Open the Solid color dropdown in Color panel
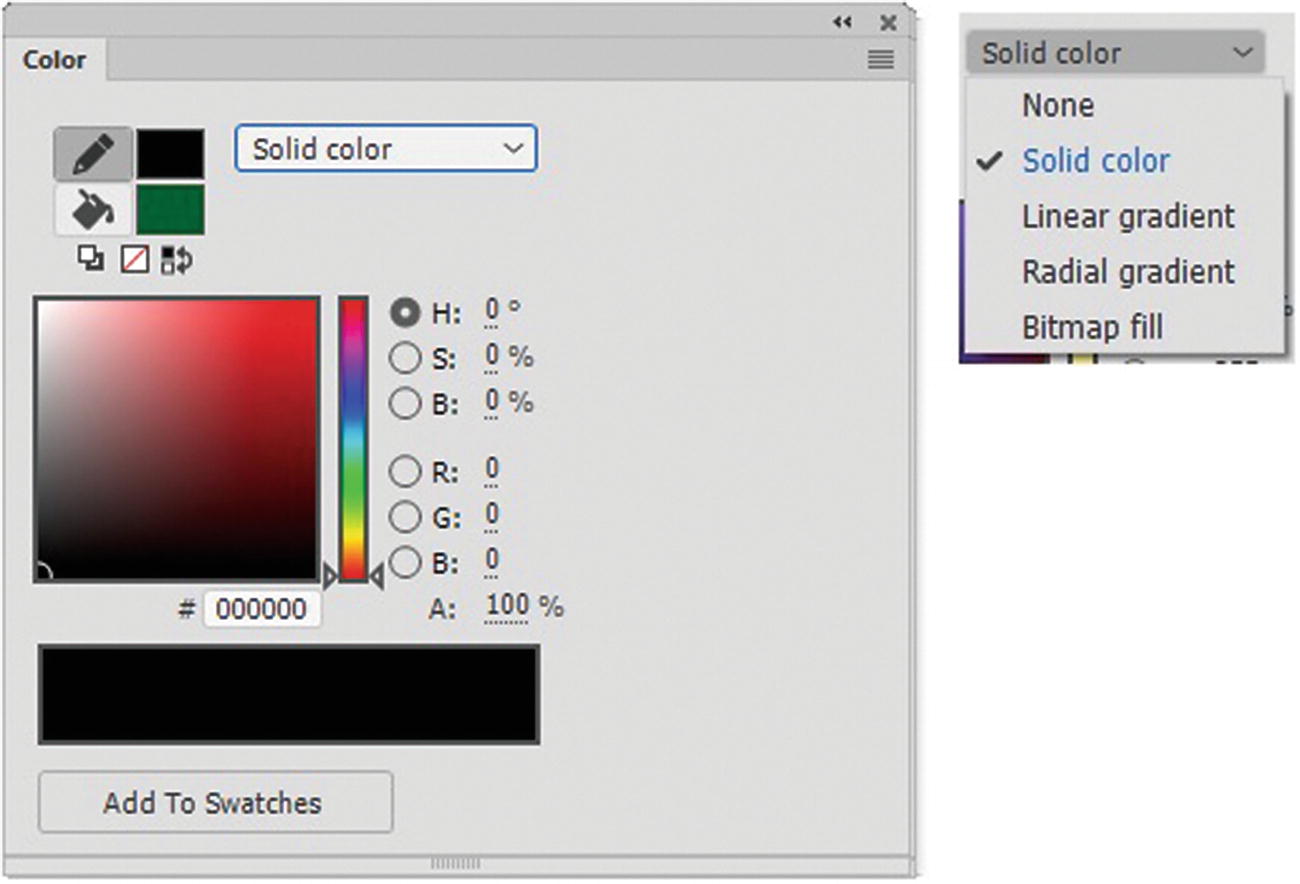The width and height of the screenshot is (1300, 884). point(386,149)
